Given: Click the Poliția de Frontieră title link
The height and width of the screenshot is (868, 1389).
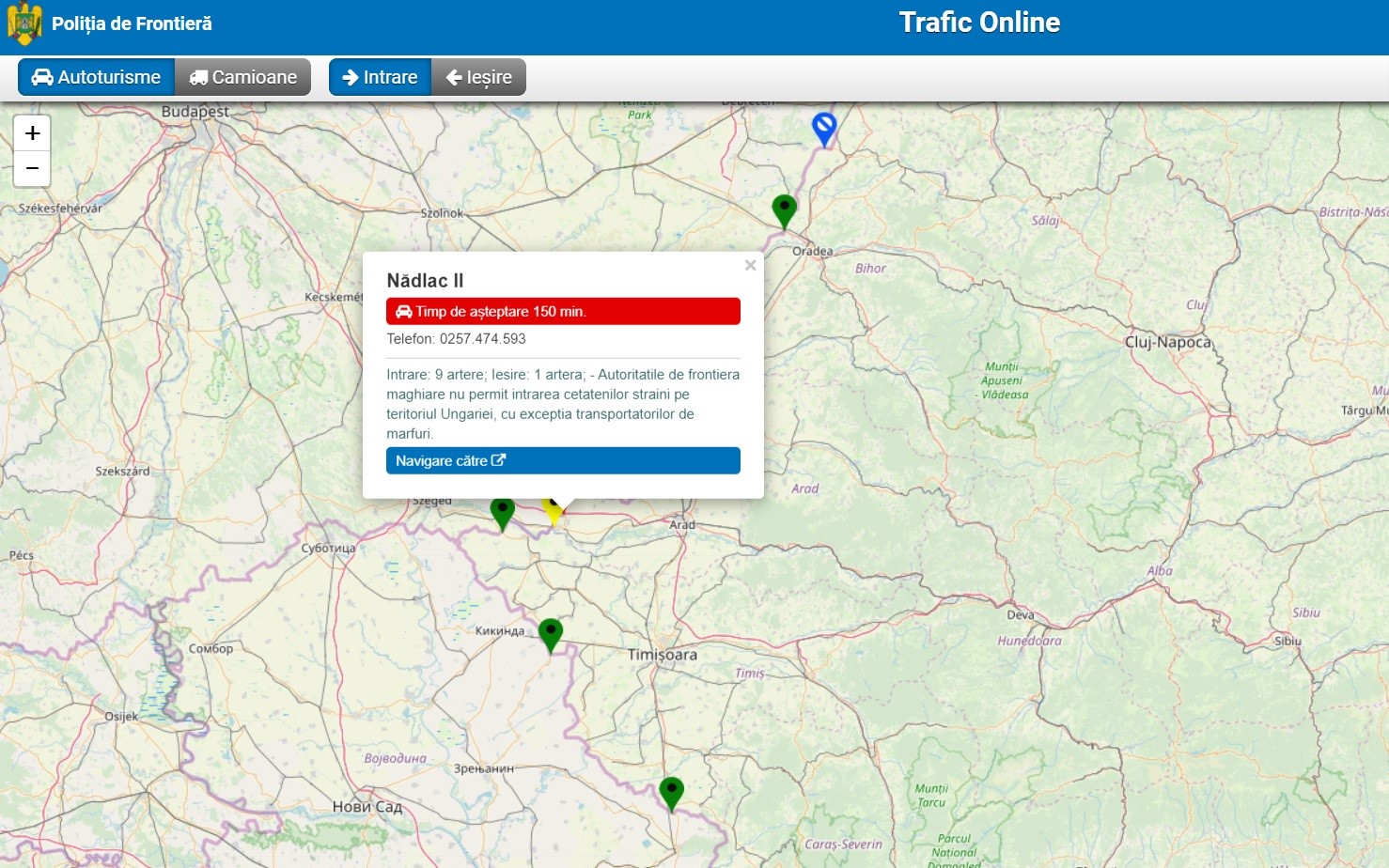Looking at the screenshot, I should click(132, 23).
